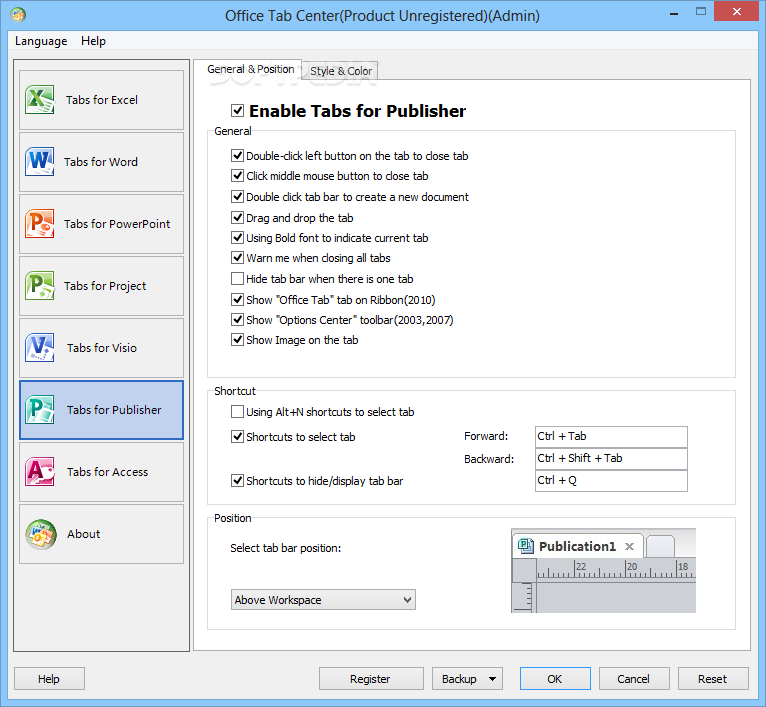Choose the PowerPoint icon in sidebar
Screen dimensions: 766x707
(40, 224)
